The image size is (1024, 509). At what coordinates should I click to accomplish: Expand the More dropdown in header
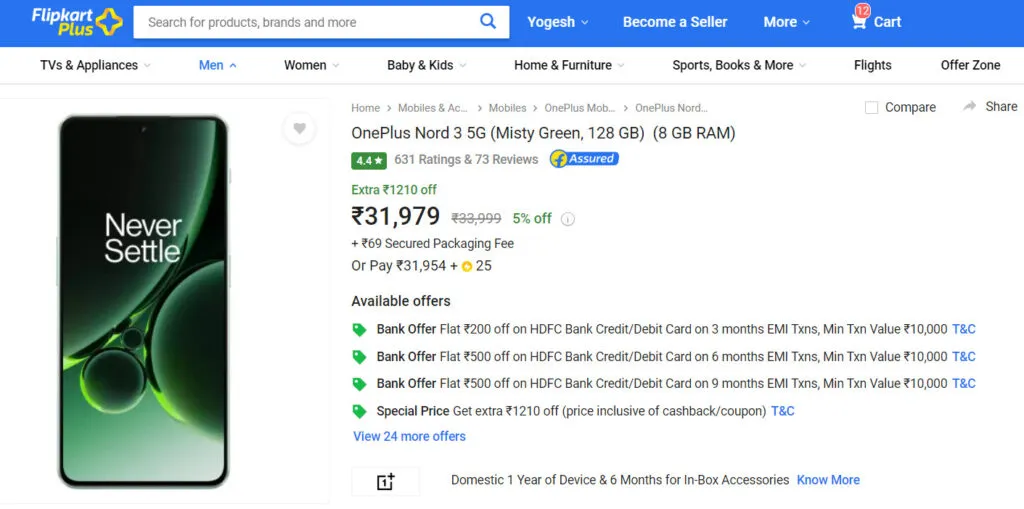787,22
